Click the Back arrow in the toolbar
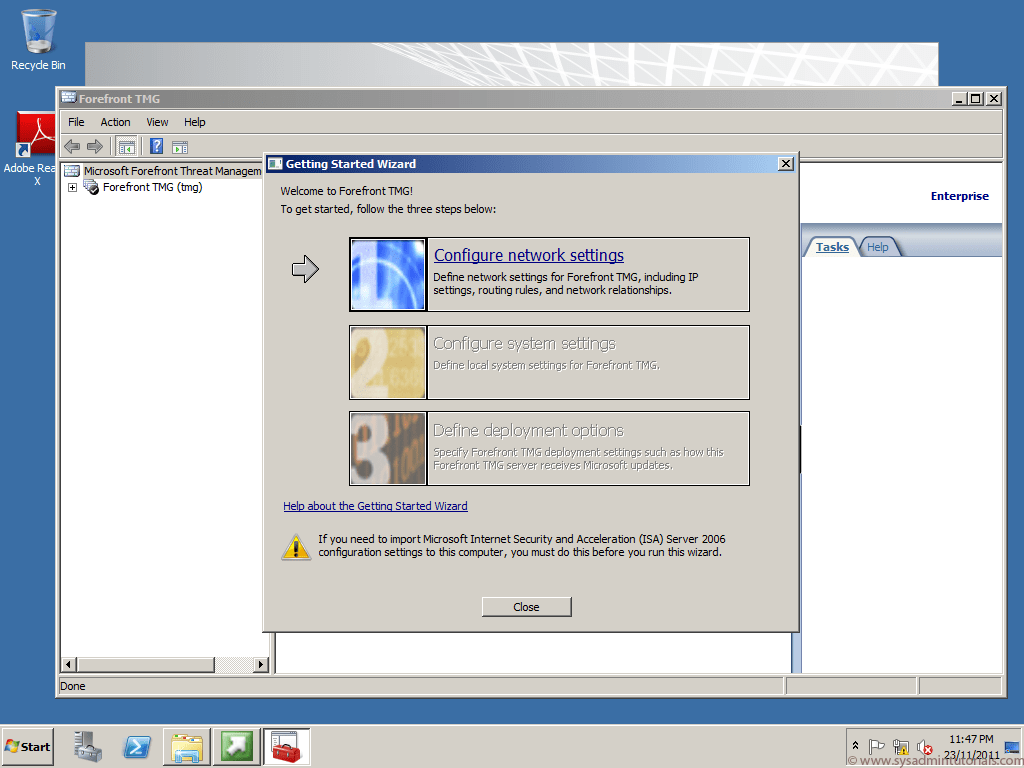Image resolution: width=1024 pixels, height=768 pixels. (x=72, y=146)
